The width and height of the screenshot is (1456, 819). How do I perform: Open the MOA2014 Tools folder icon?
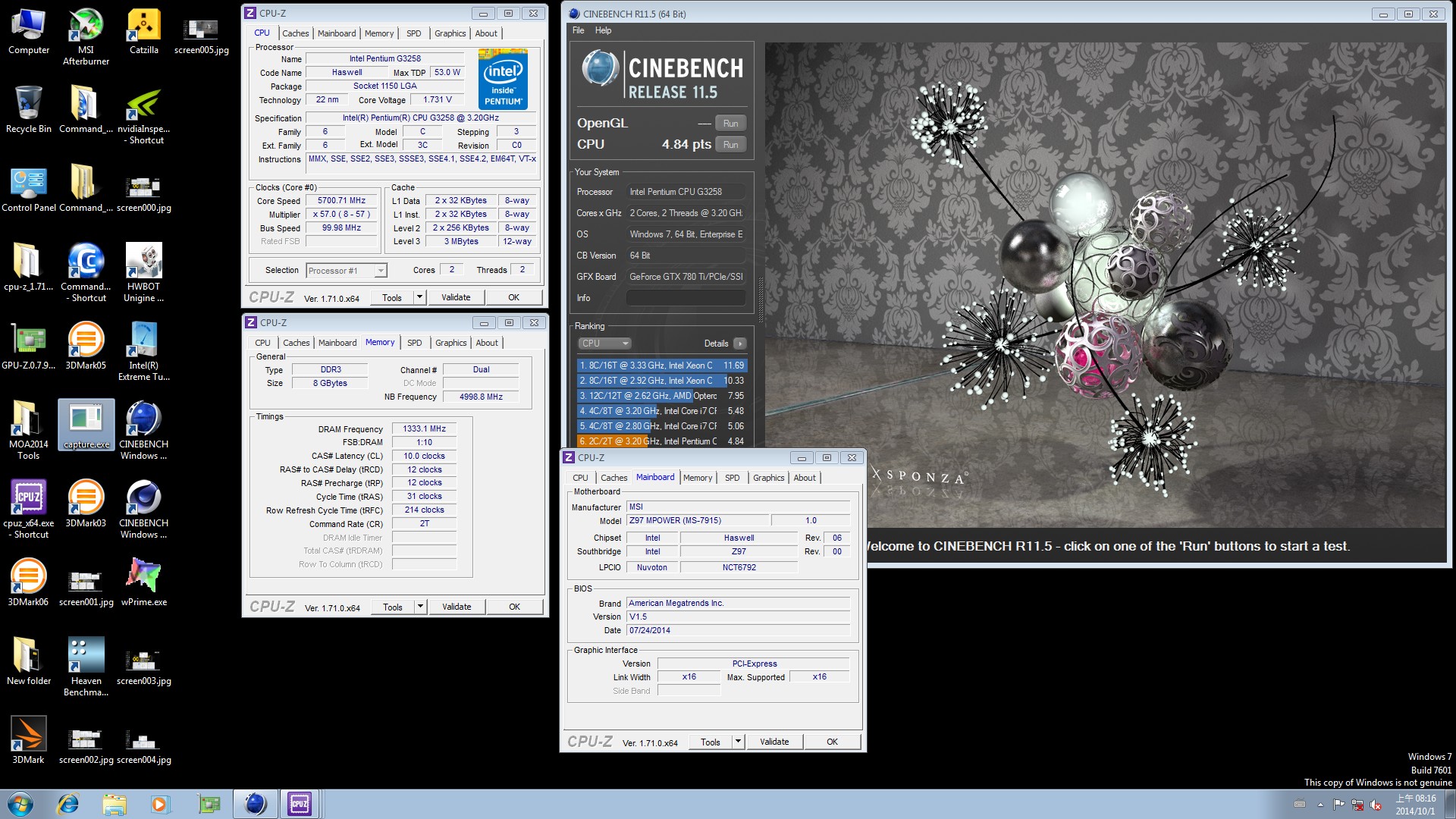click(29, 431)
